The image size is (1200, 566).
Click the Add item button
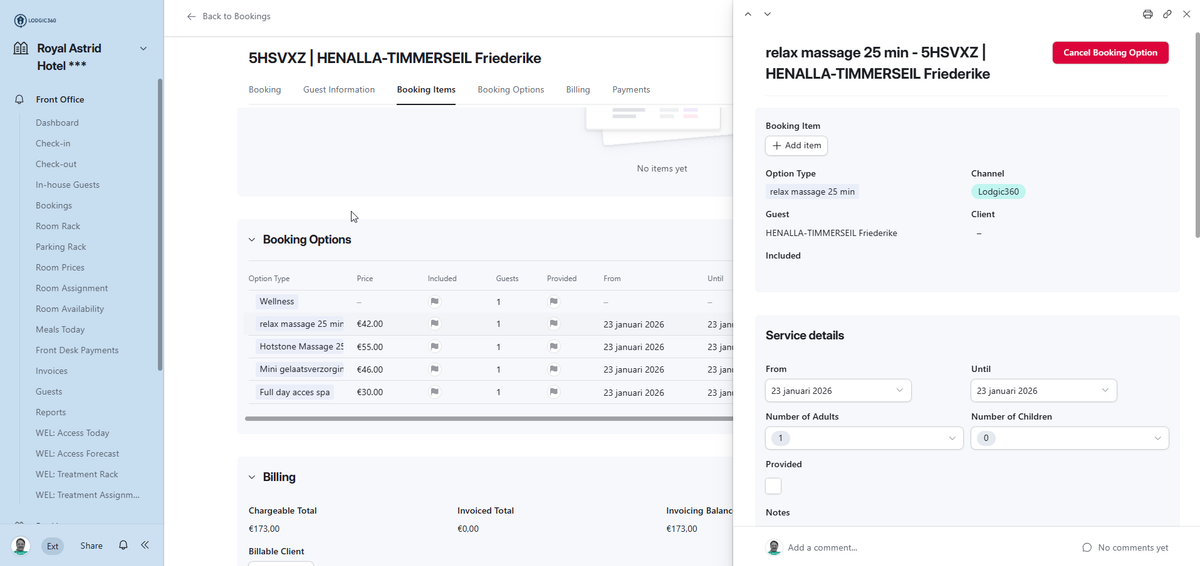[796, 145]
